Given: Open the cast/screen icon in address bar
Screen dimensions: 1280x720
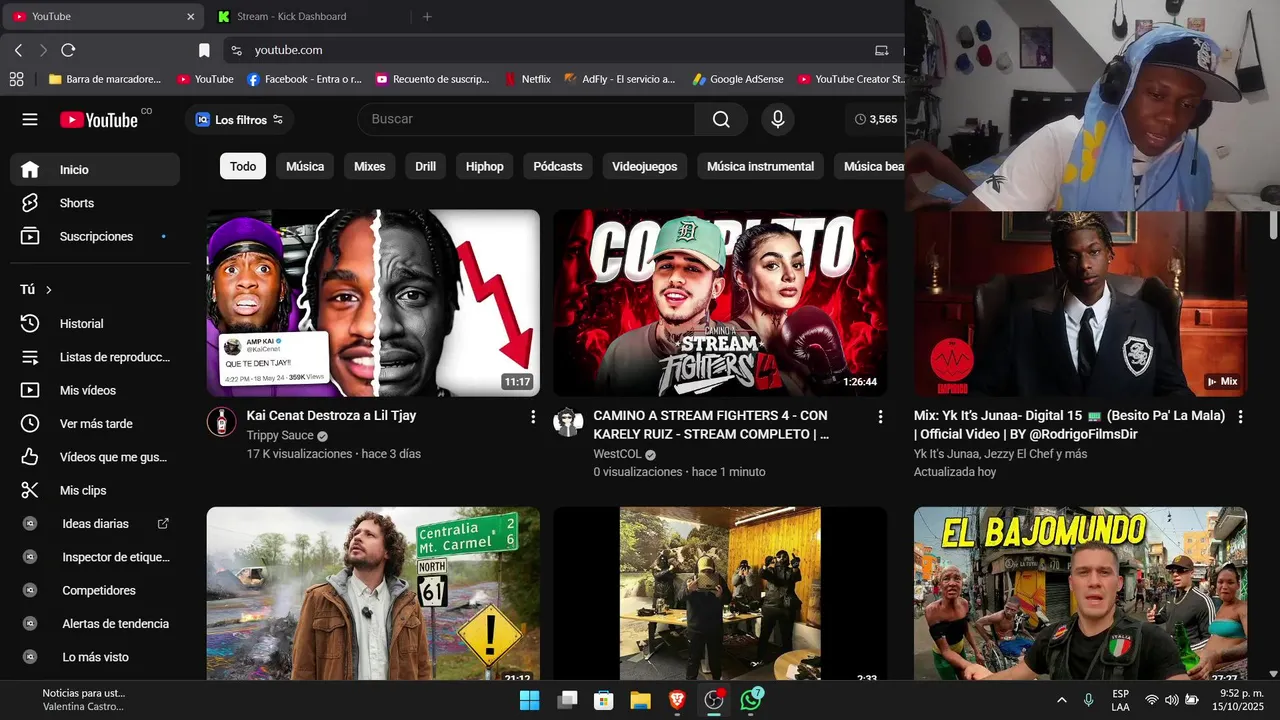Looking at the screenshot, I should tap(881, 50).
